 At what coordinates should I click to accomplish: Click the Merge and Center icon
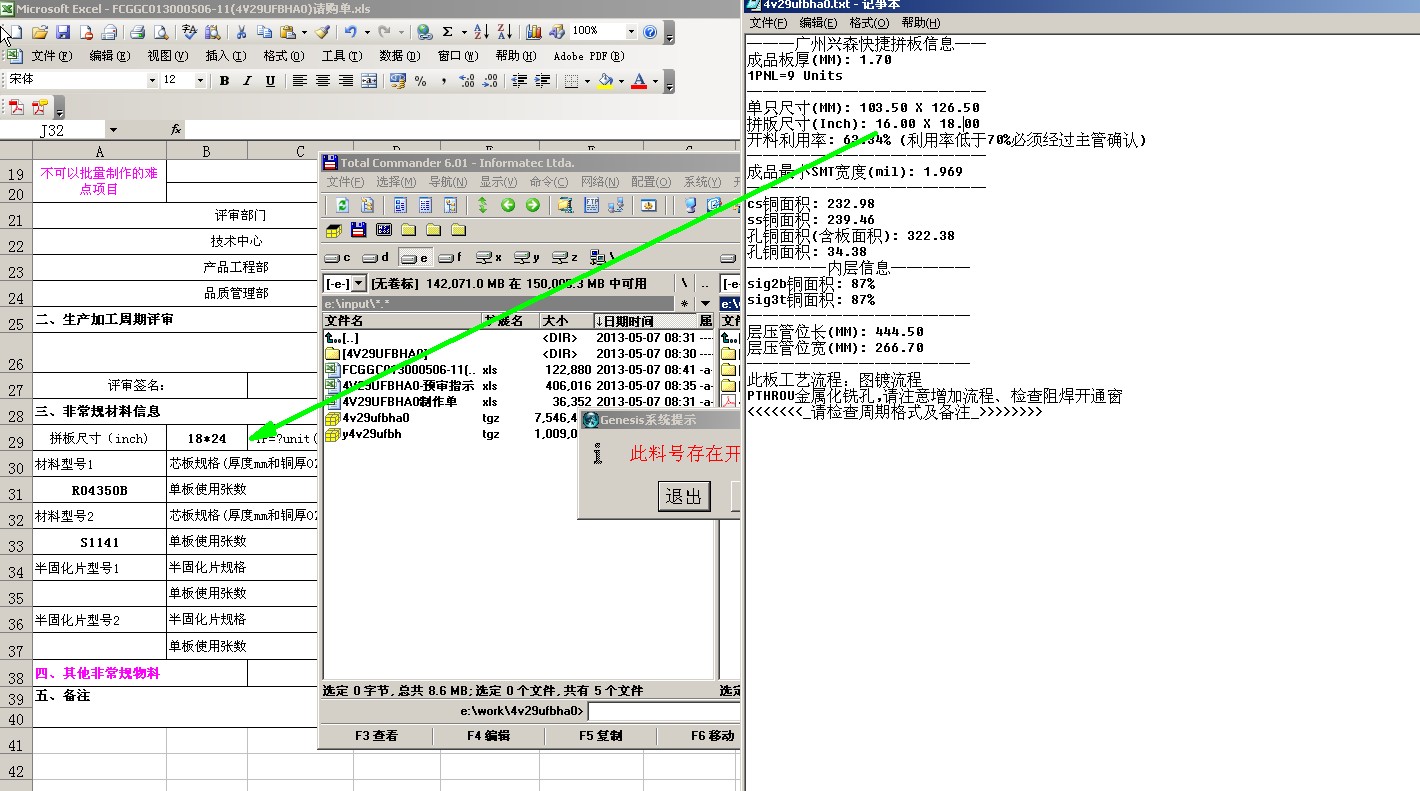369,81
